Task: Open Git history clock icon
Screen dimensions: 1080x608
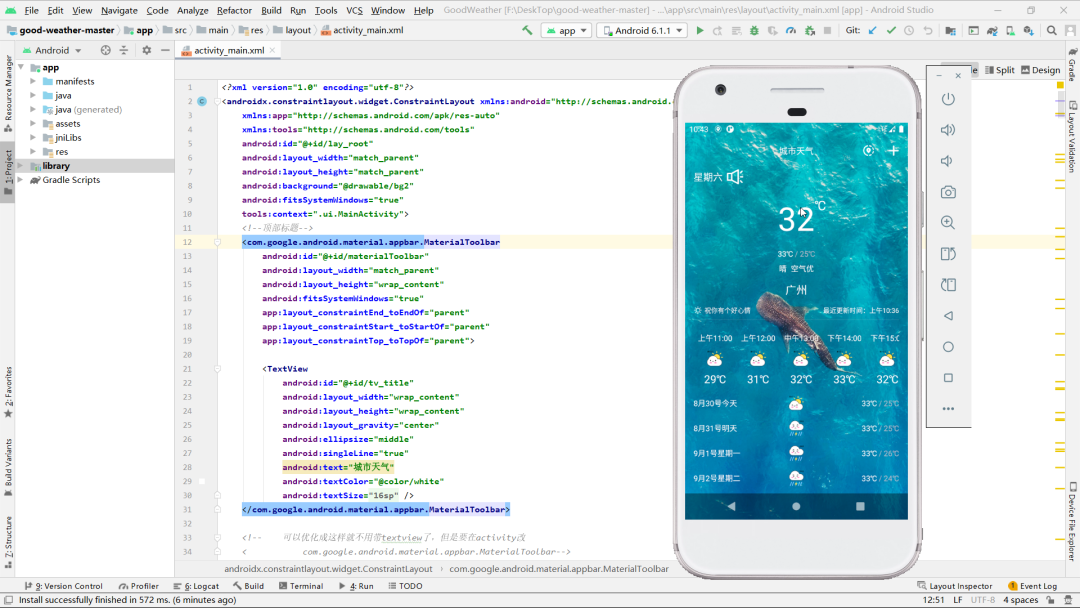Action: pos(909,30)
